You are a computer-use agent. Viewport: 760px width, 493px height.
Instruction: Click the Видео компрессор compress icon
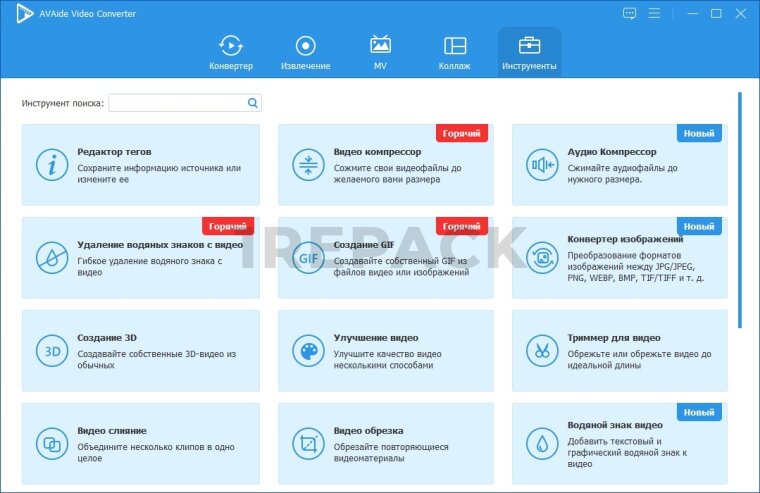pyautogui.click(x=307, y=165)
